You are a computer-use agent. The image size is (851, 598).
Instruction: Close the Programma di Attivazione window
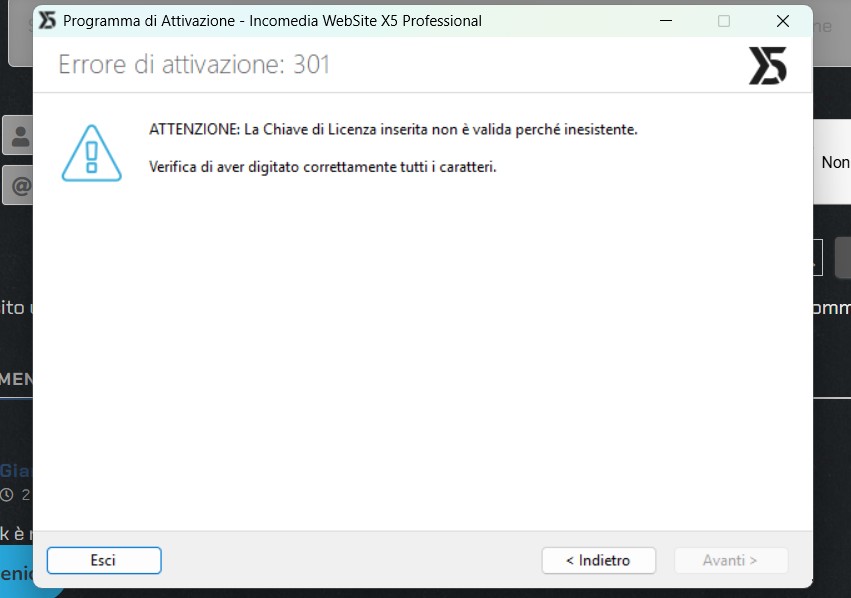pos(783,21)
